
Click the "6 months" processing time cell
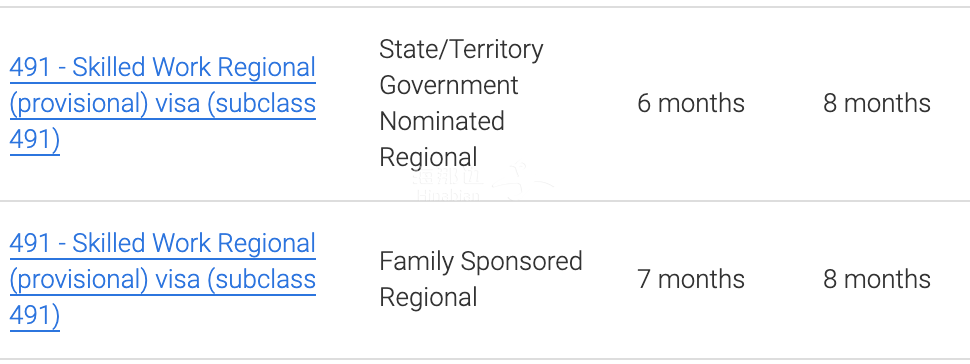(x=691, y=103)
